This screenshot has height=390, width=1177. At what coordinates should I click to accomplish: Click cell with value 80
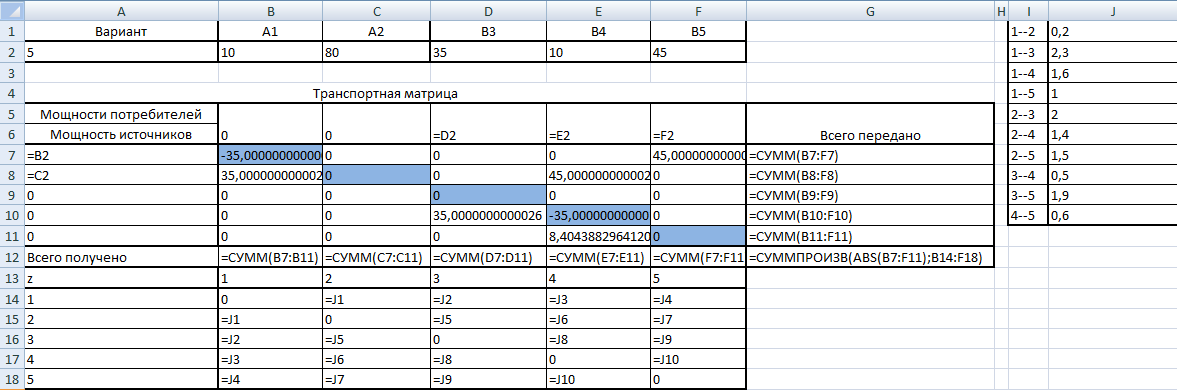(x=377, y=52)
